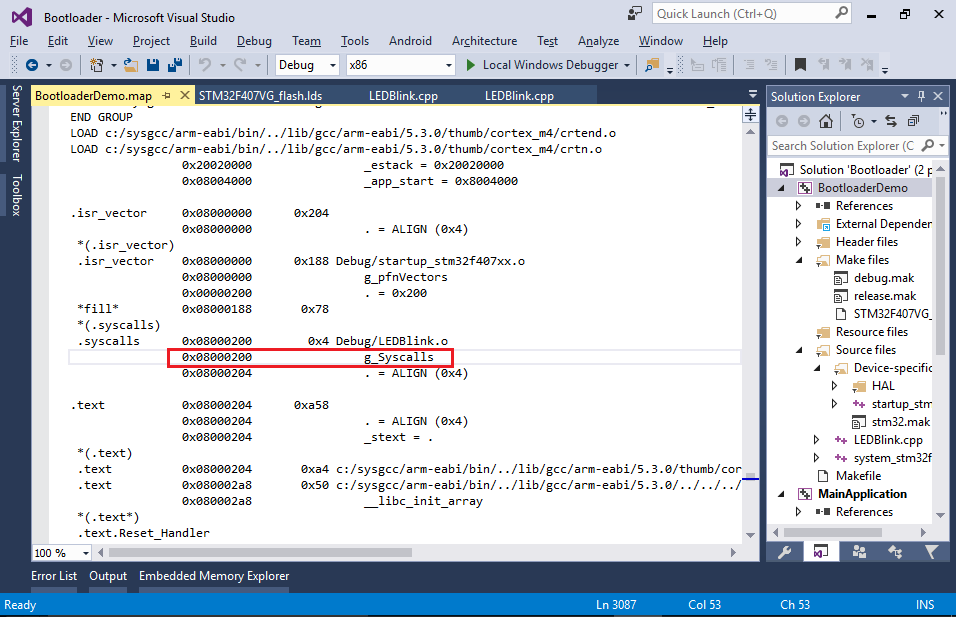Click the Undo arrow icon
This screenshot has height=617, width=956.
pos(205,65)
